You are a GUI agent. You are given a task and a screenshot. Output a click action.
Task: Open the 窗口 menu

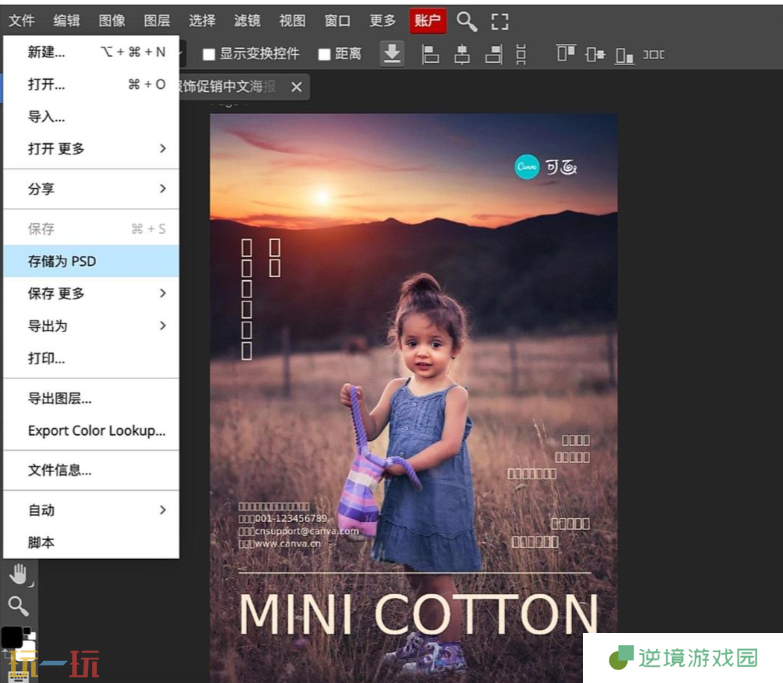337,21
